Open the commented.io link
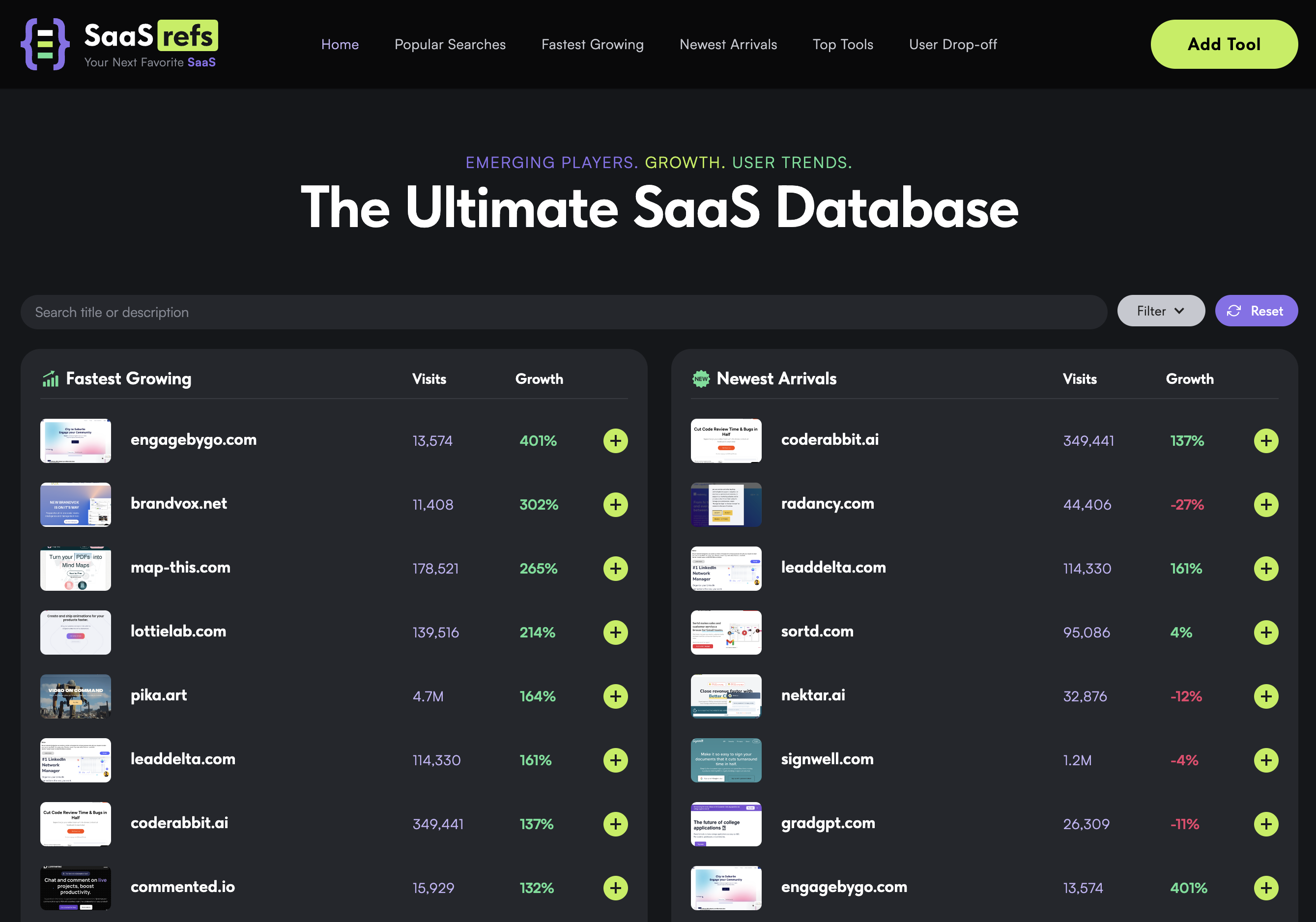 183,887
